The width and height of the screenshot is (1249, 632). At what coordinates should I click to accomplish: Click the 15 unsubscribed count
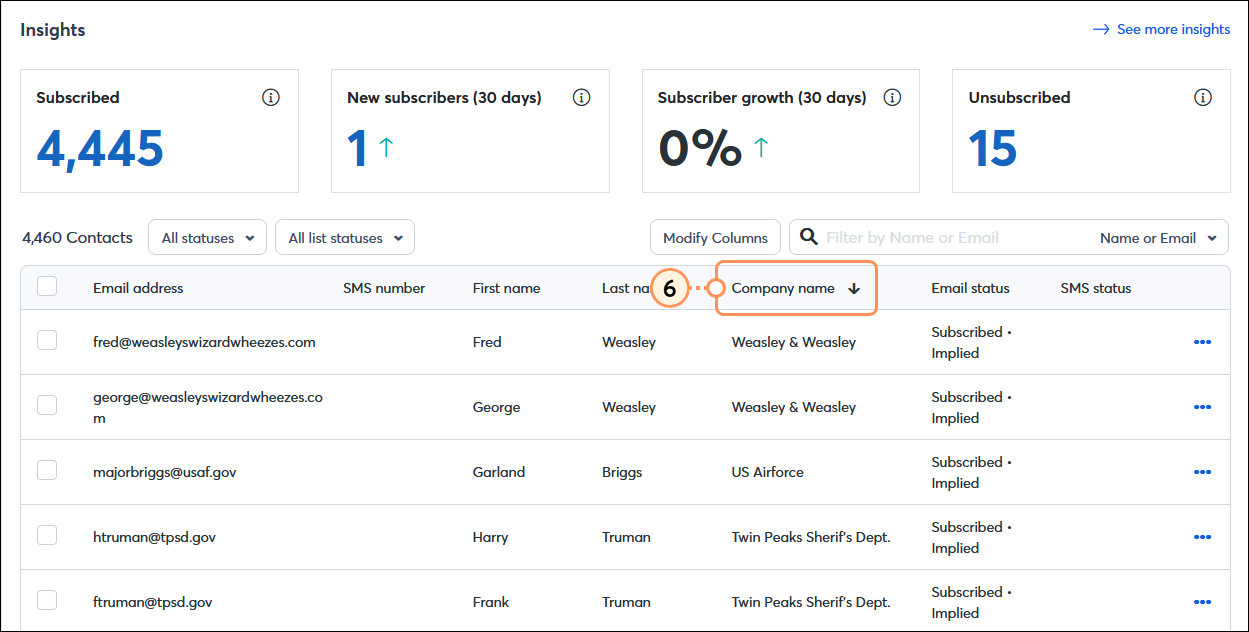(x=993, y=148)
